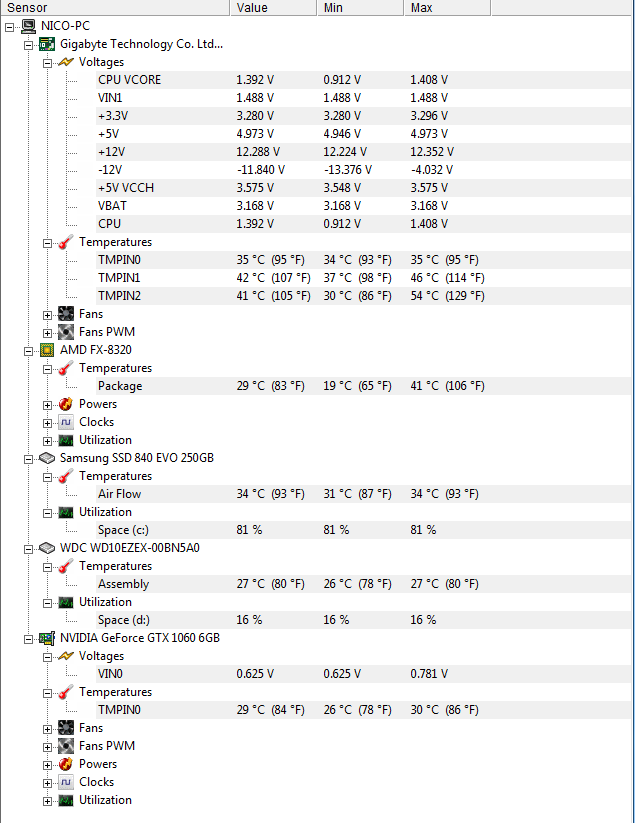The width and height of the screenshot is (635, 823).
Task: Expand the AMD FX-8320 Clocks group
Action: coord(47,423)
